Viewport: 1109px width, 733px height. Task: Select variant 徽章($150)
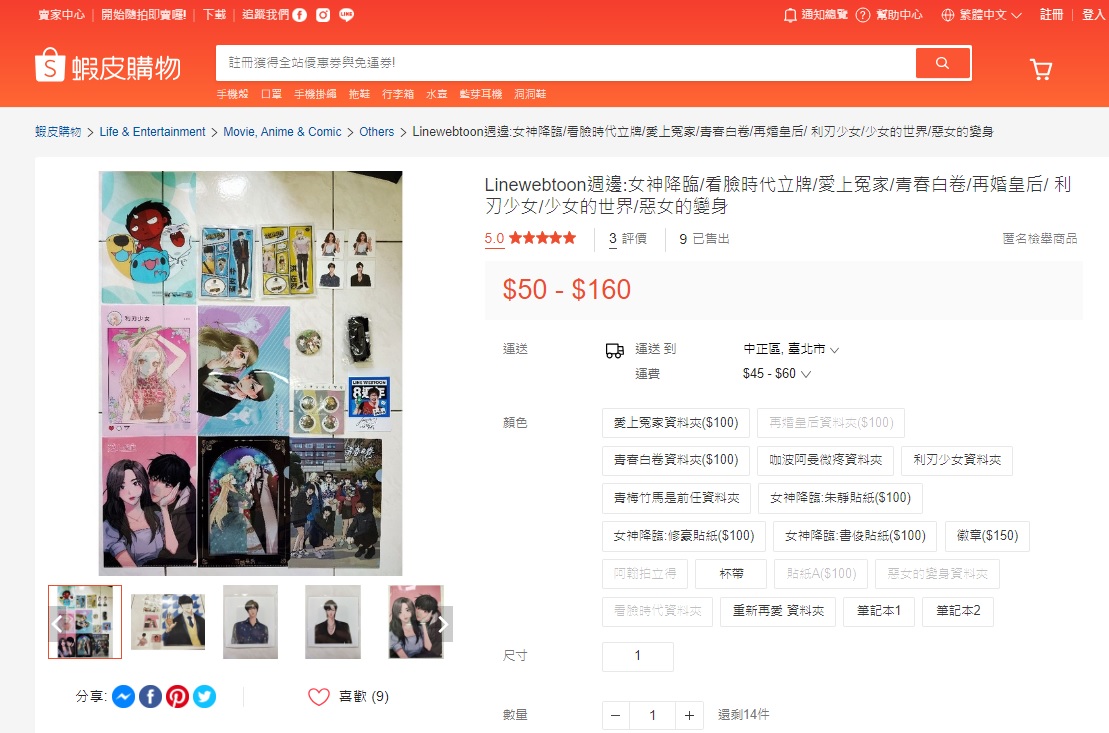987,536
